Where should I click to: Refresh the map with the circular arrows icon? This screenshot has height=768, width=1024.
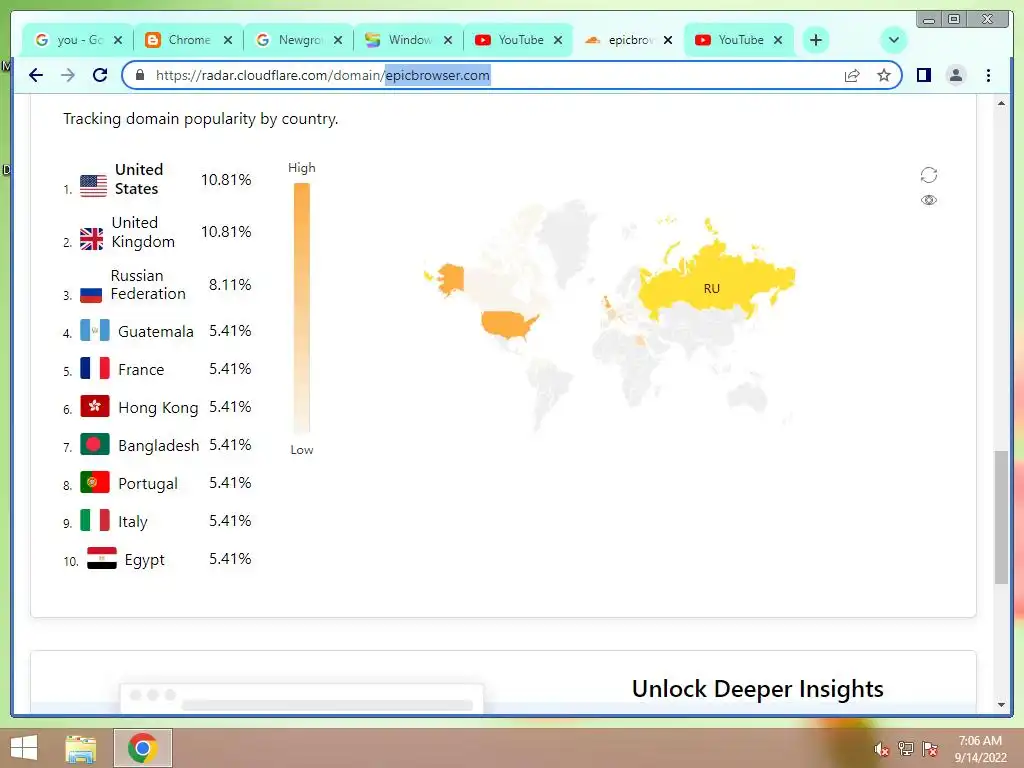point(929,175)
